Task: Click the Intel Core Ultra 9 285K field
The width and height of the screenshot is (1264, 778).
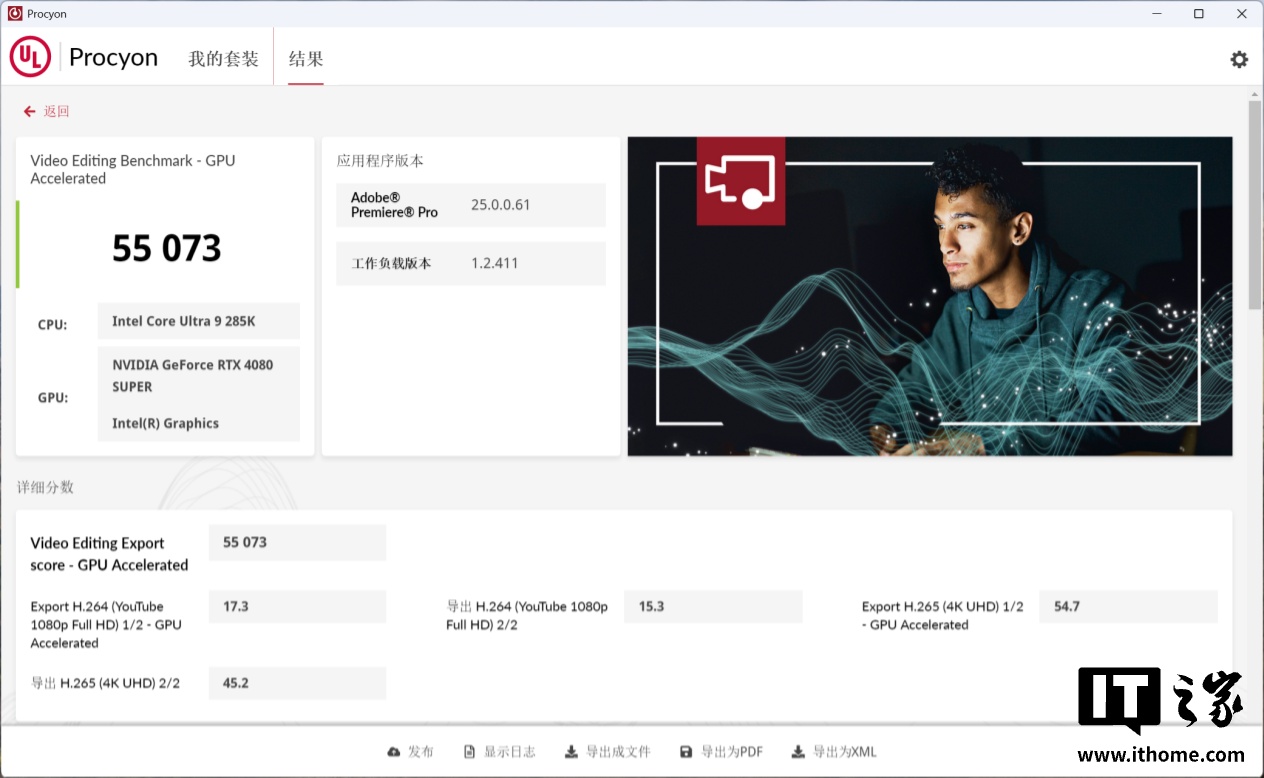Action: point(198,321)
